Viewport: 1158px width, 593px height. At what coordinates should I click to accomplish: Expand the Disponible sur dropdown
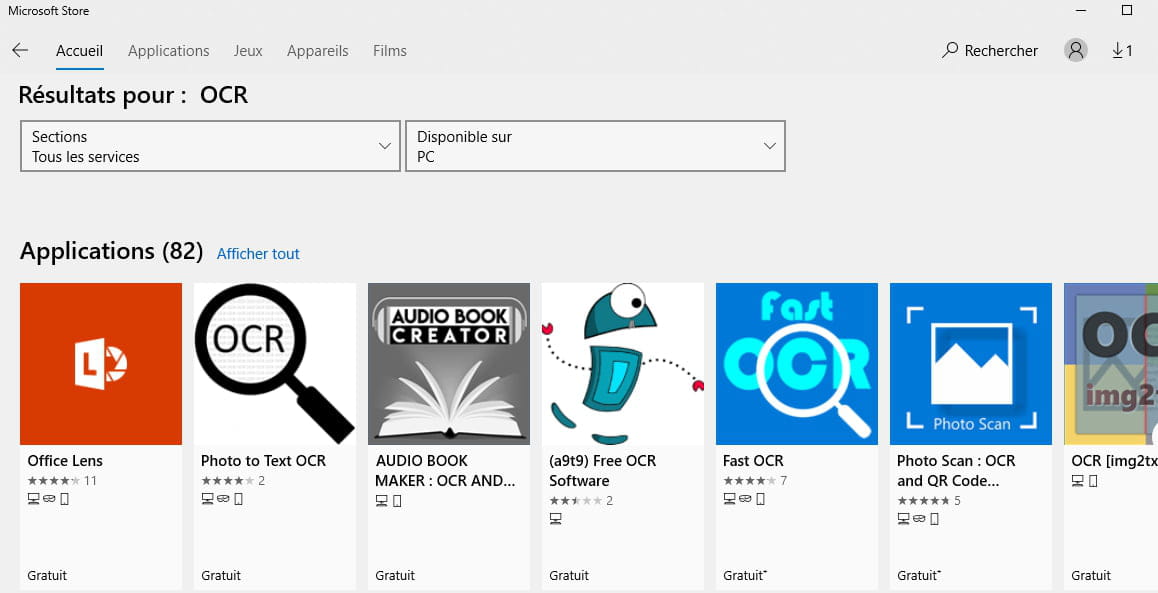[595, 146]
